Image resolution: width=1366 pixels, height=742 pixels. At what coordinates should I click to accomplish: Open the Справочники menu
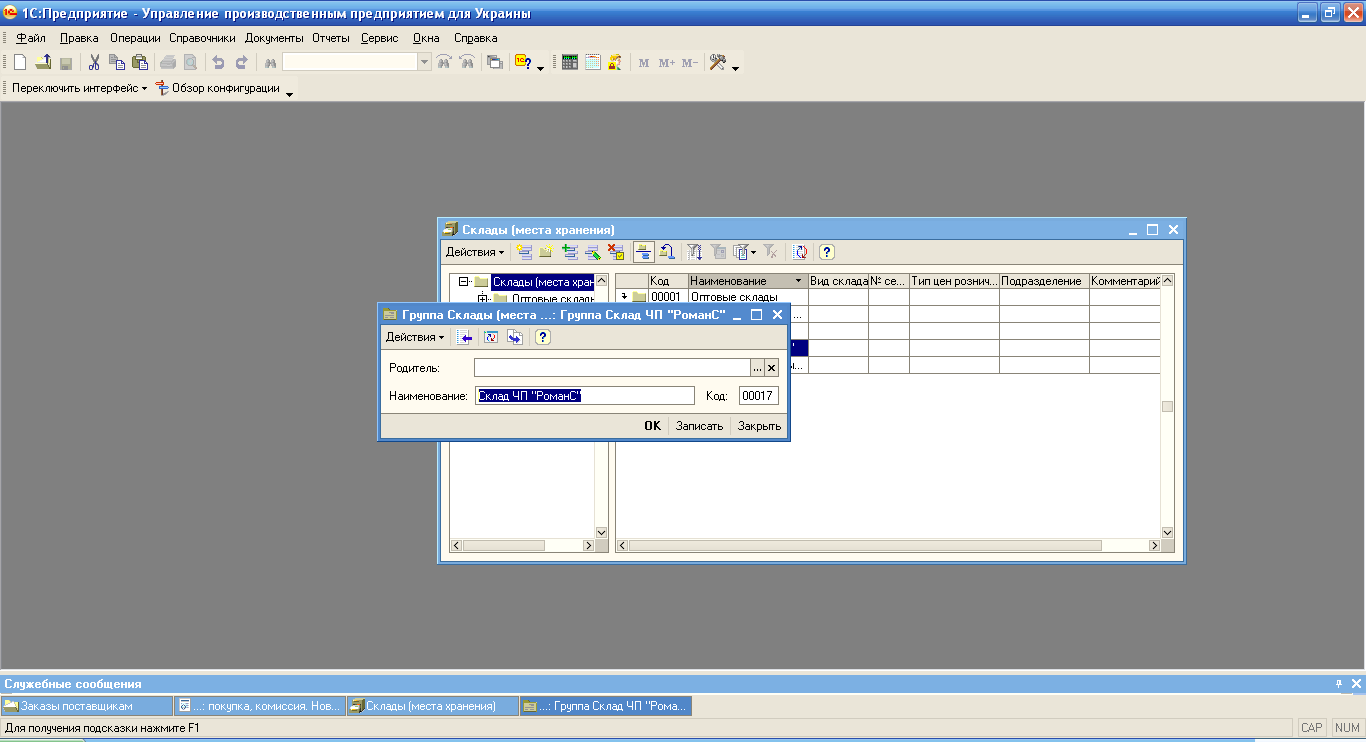[x=202, y=38]
